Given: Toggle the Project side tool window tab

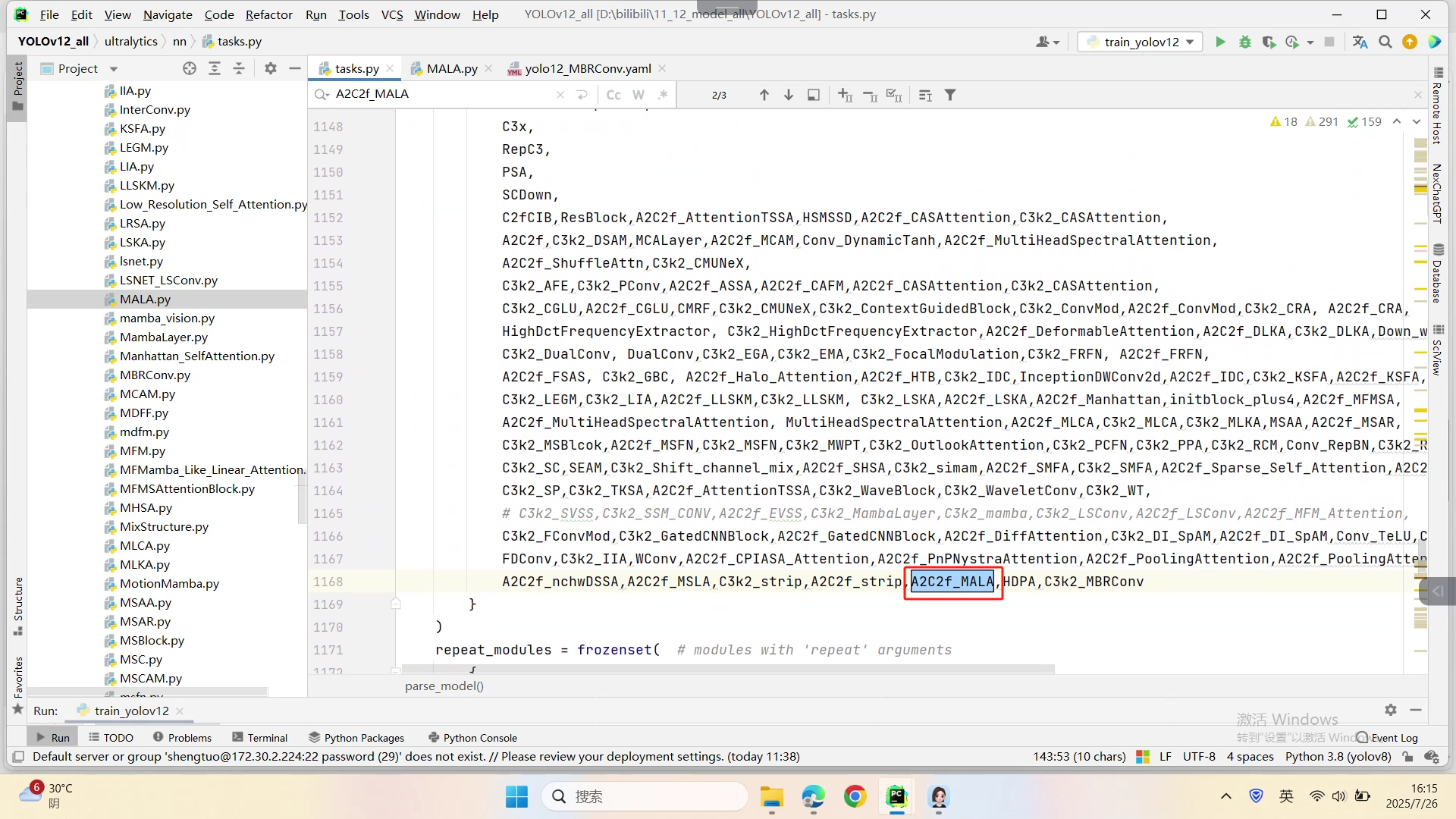Looking at the screenshot, I should pyautogui.click(x=18, y=87).
